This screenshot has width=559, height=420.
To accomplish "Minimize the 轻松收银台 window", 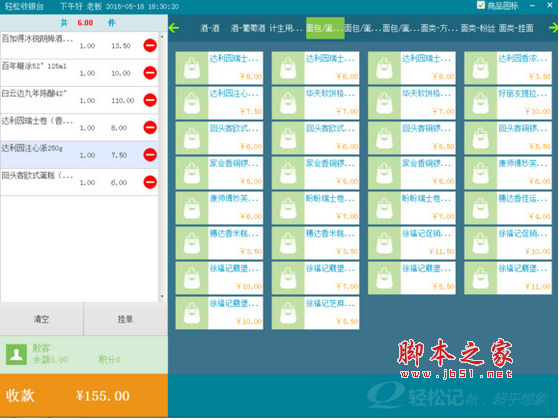I will [x=532, y=5].
